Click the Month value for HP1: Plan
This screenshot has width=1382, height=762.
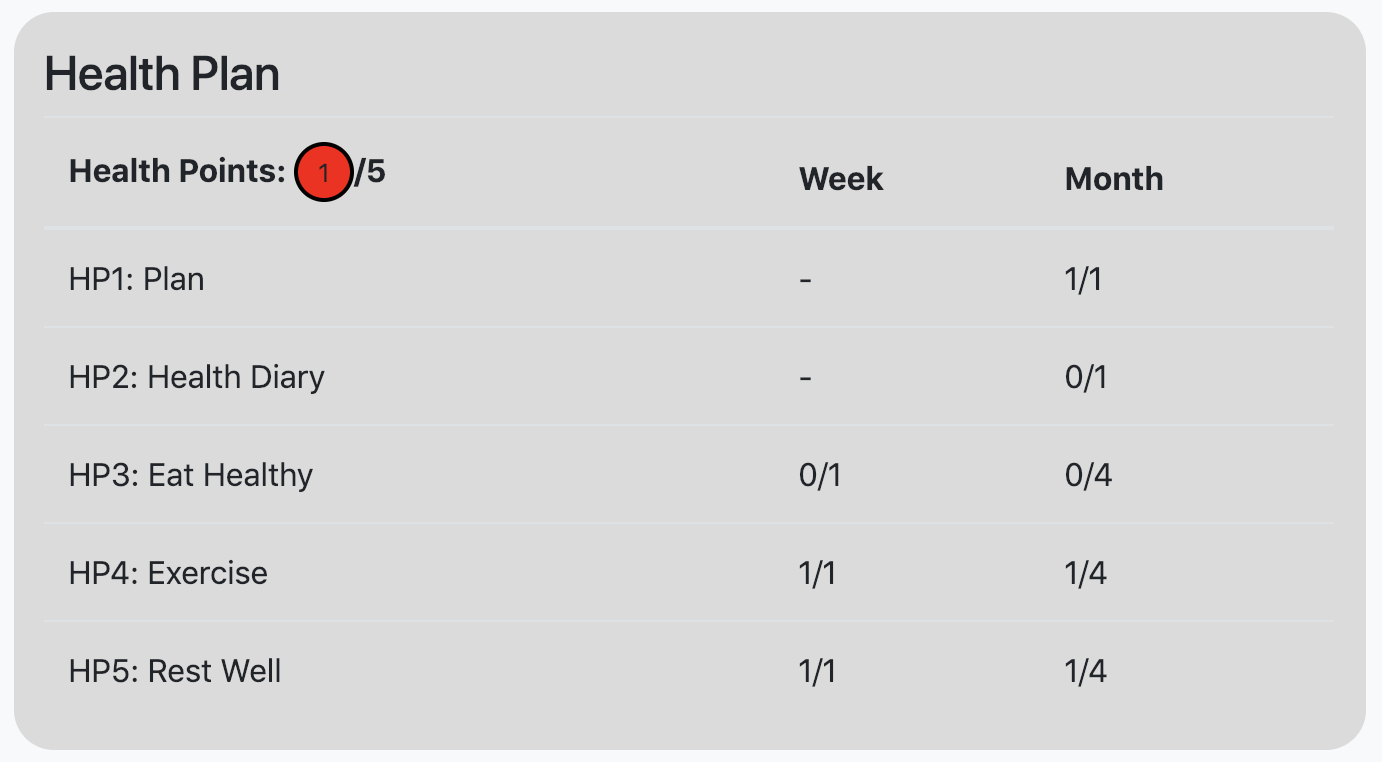point(1083,279)
